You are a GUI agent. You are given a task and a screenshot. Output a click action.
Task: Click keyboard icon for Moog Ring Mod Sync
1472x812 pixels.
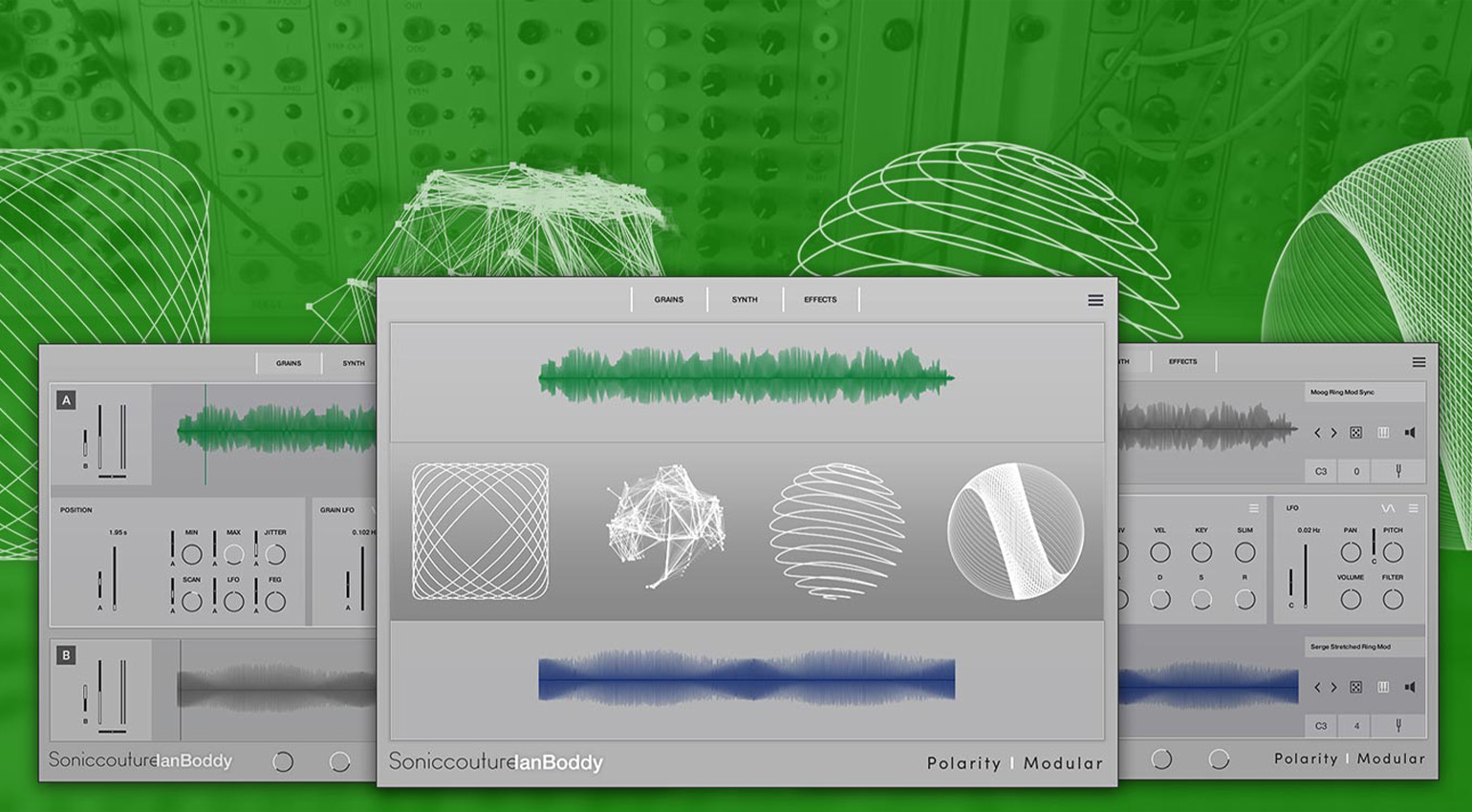[x=1383, y=433]
